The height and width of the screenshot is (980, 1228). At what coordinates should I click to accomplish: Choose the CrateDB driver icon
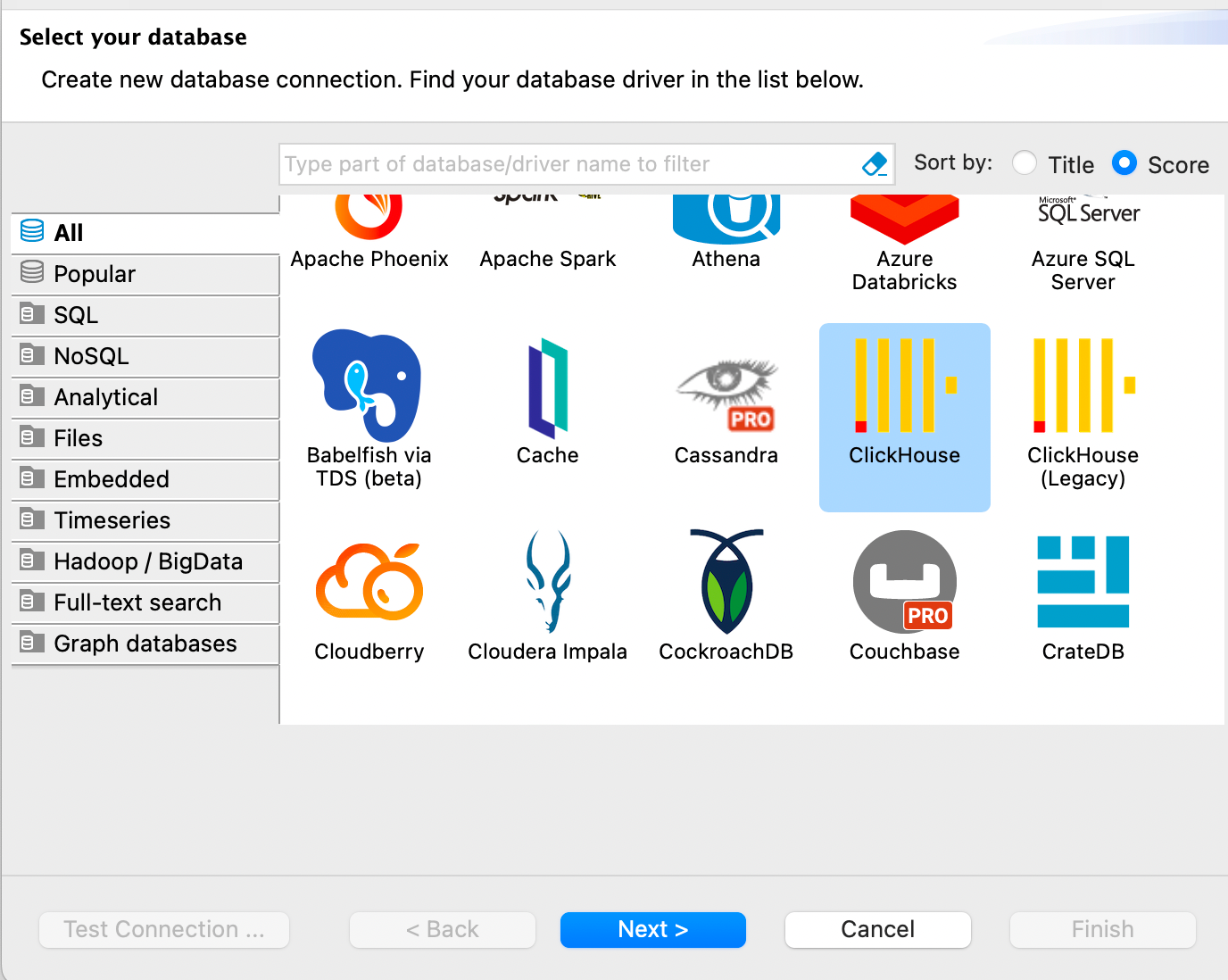(x=1083, y=582)
